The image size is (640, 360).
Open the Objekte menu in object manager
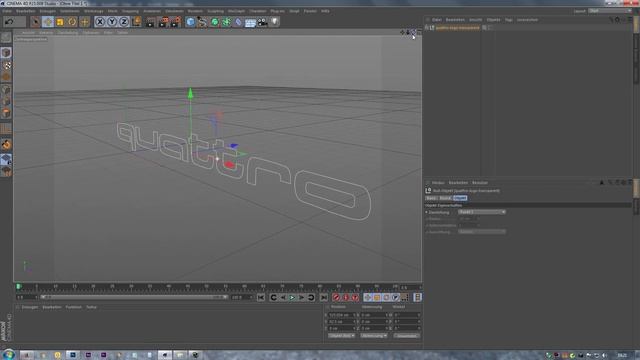[x=493, y=20]
